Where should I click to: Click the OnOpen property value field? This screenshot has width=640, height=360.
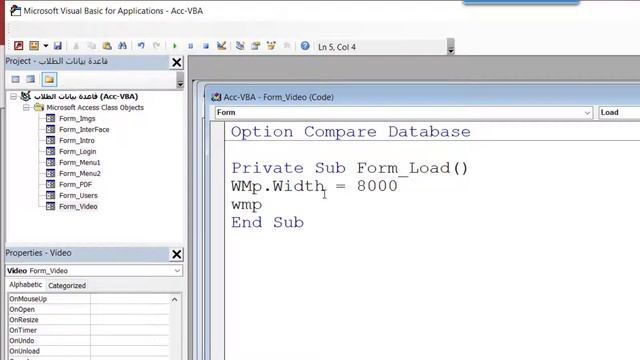coord(129,309)
